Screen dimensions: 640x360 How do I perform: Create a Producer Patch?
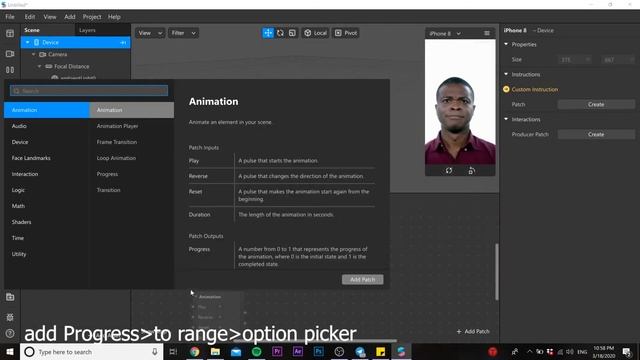[x=596, y=134]
